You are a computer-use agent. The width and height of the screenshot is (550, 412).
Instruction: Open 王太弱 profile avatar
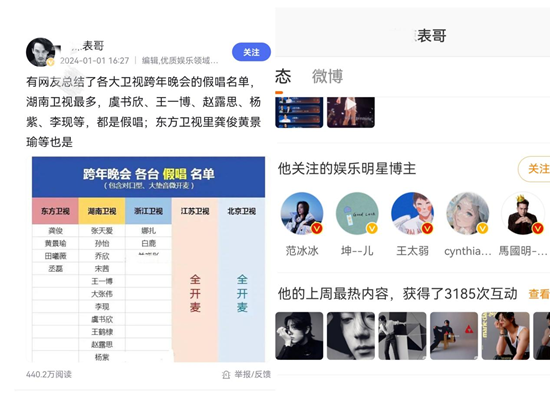pos(412,213)
